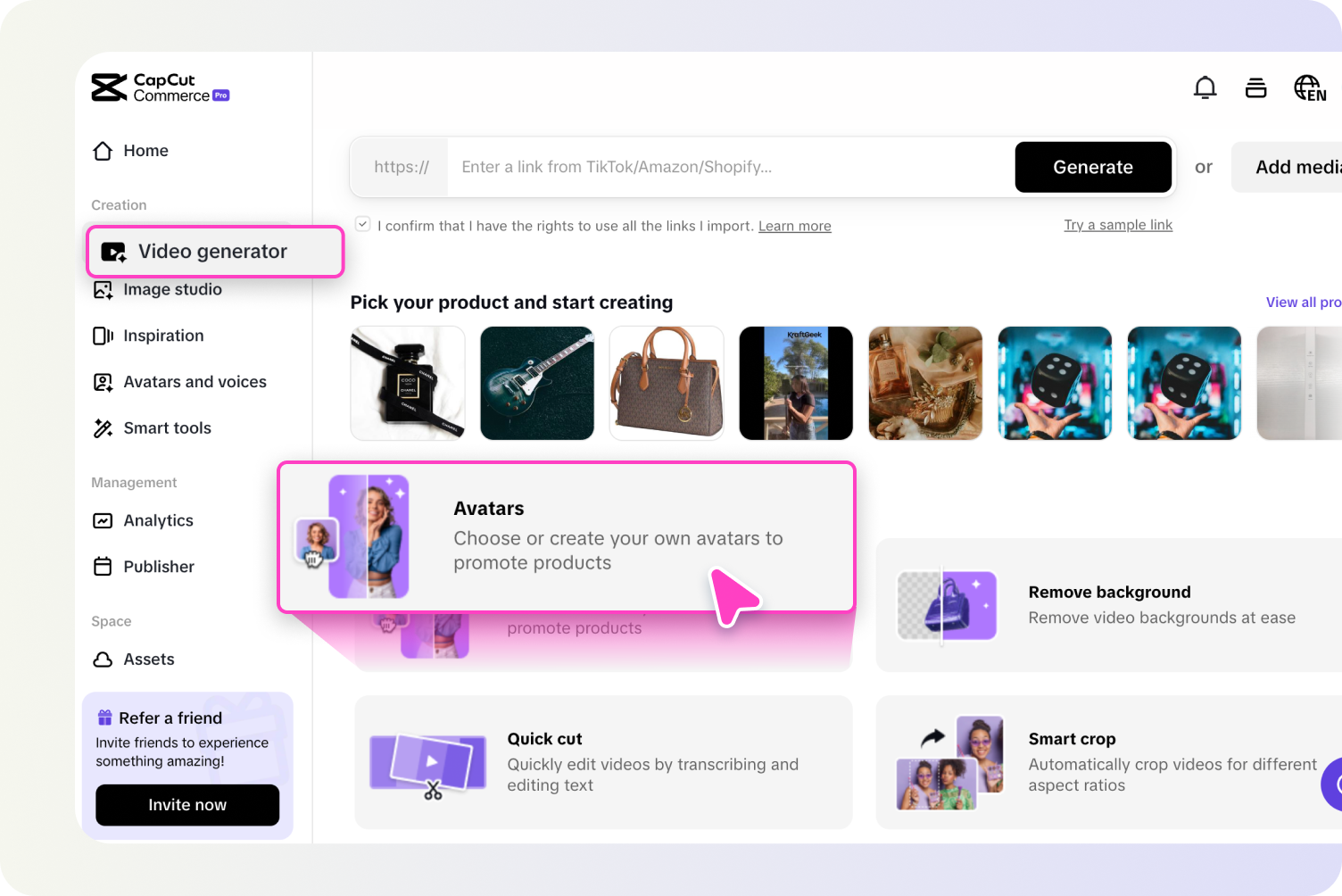This screenshot has height=896, width=1342.
Task: Open the Image studio section
Action: click(x=172, y=289)
